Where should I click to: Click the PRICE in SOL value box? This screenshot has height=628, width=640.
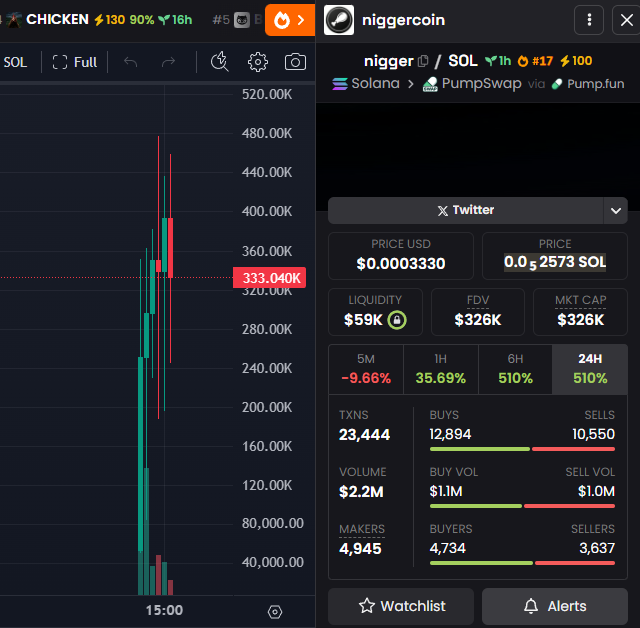pos(555,256)
